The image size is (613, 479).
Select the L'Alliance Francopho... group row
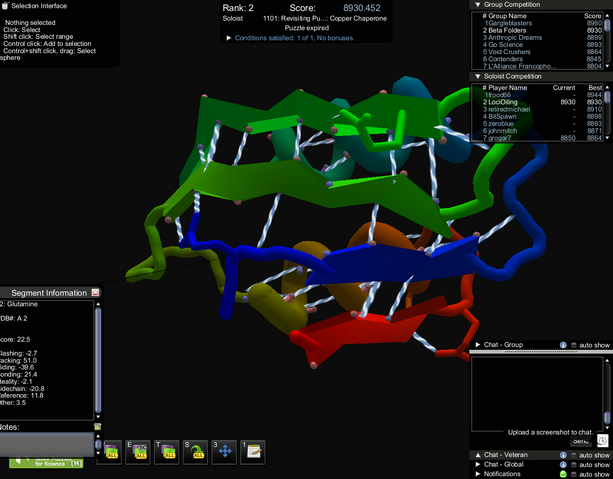542,66
